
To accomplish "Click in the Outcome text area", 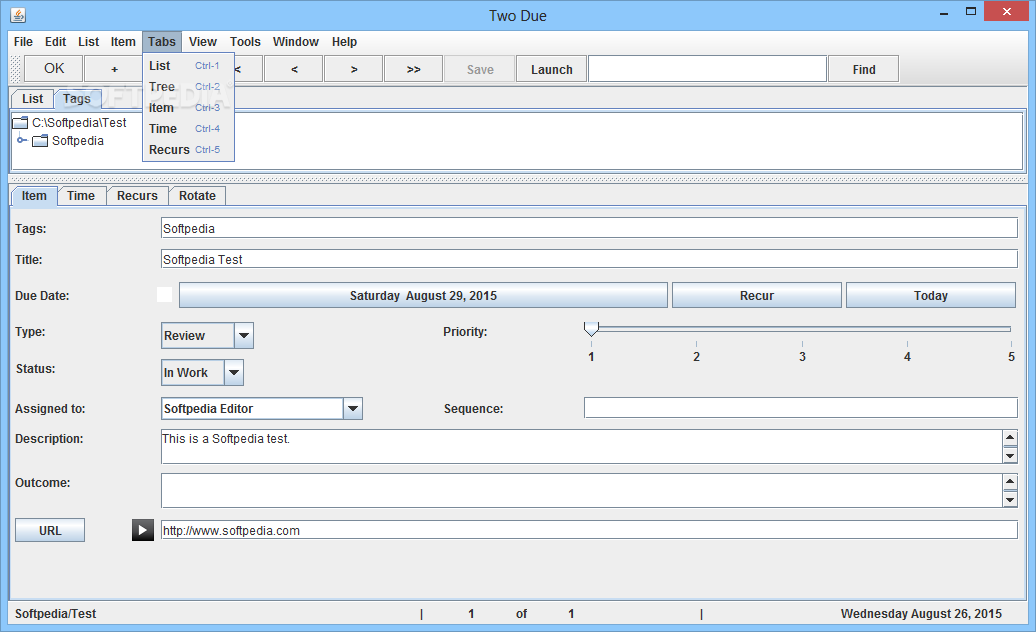I will 581,490.
